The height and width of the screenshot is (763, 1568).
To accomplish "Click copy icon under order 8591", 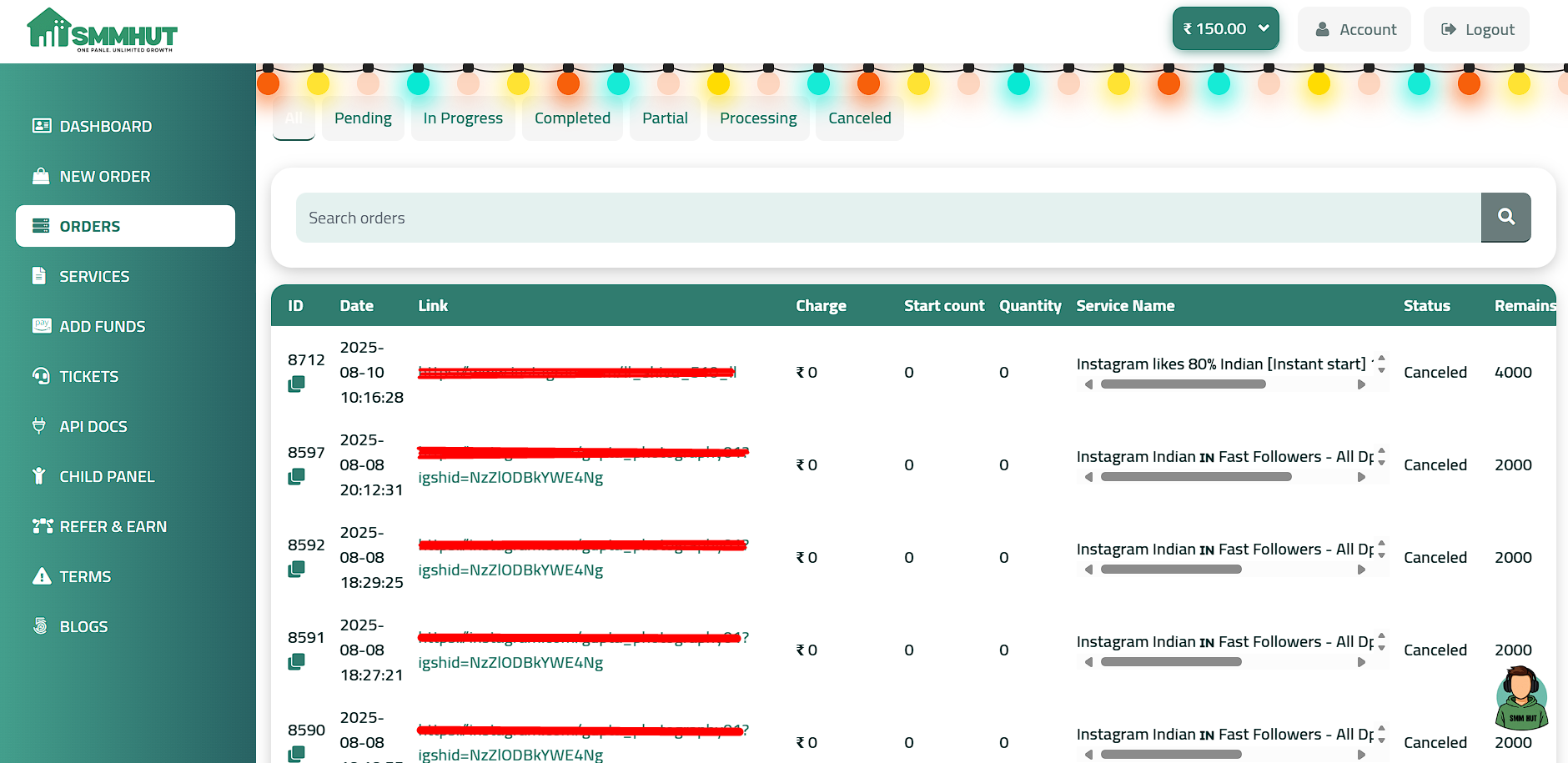I will tap(296, 662).
